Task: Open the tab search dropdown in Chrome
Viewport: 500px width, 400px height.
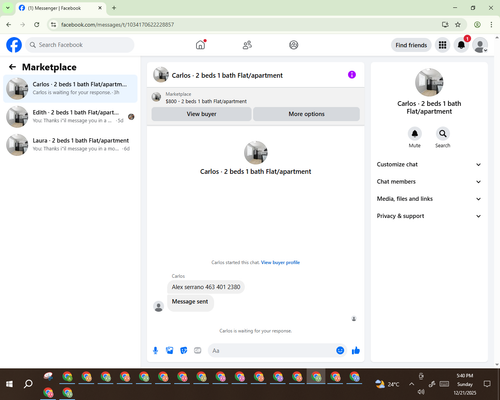Action: (x=8, y=8)
